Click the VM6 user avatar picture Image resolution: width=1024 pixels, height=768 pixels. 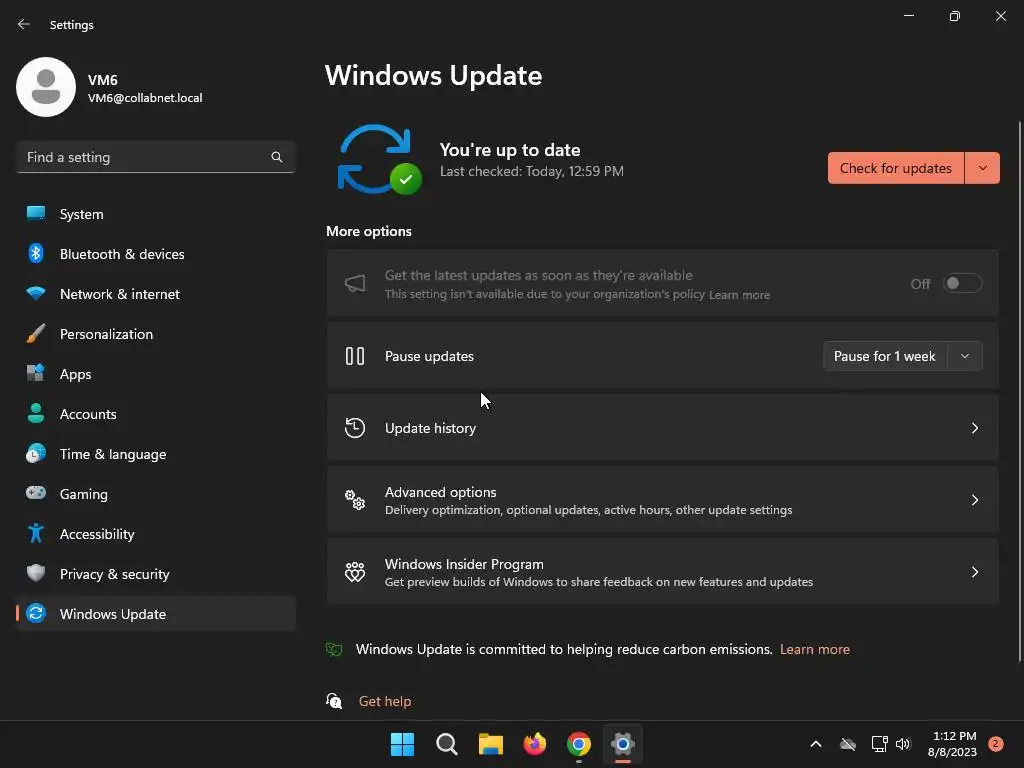[x=46, y=87]
